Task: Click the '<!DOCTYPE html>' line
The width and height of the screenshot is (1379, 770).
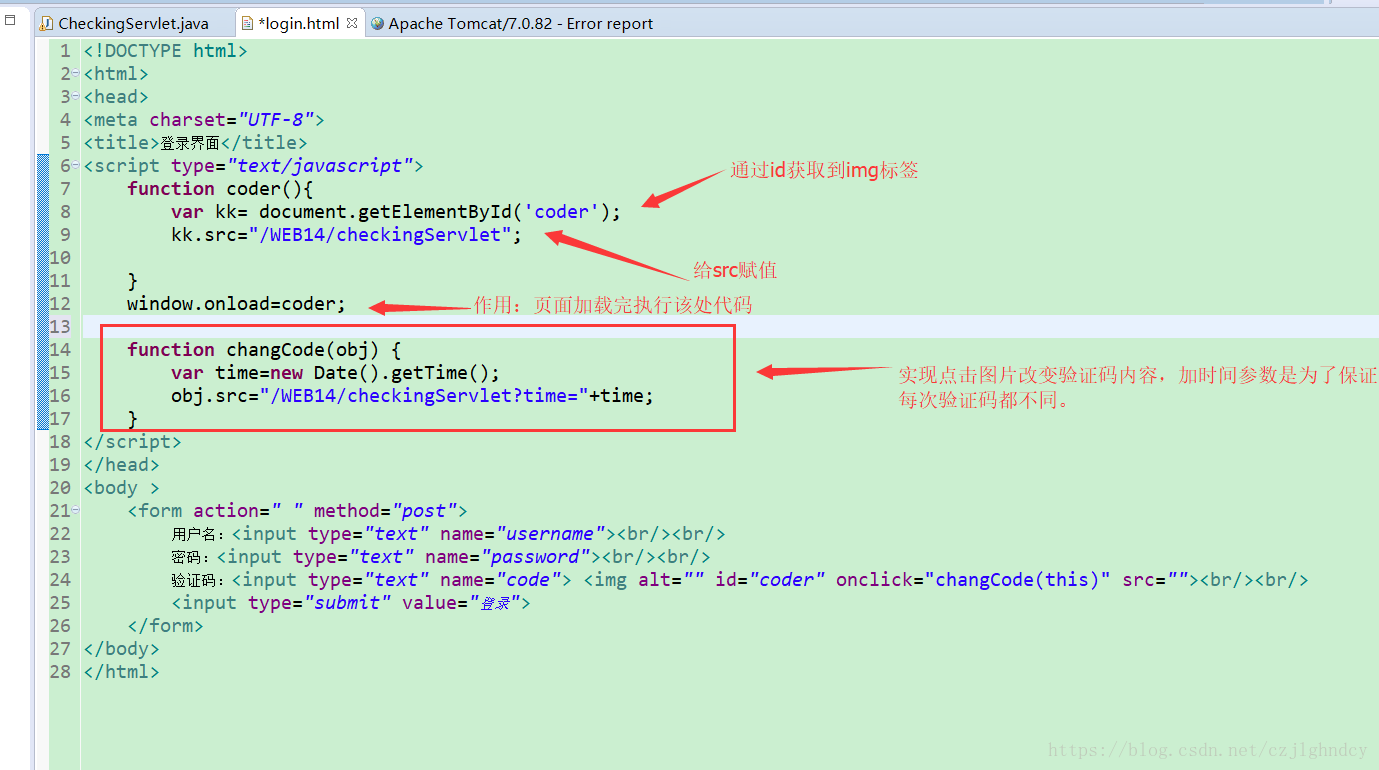Action: (165, 51)
